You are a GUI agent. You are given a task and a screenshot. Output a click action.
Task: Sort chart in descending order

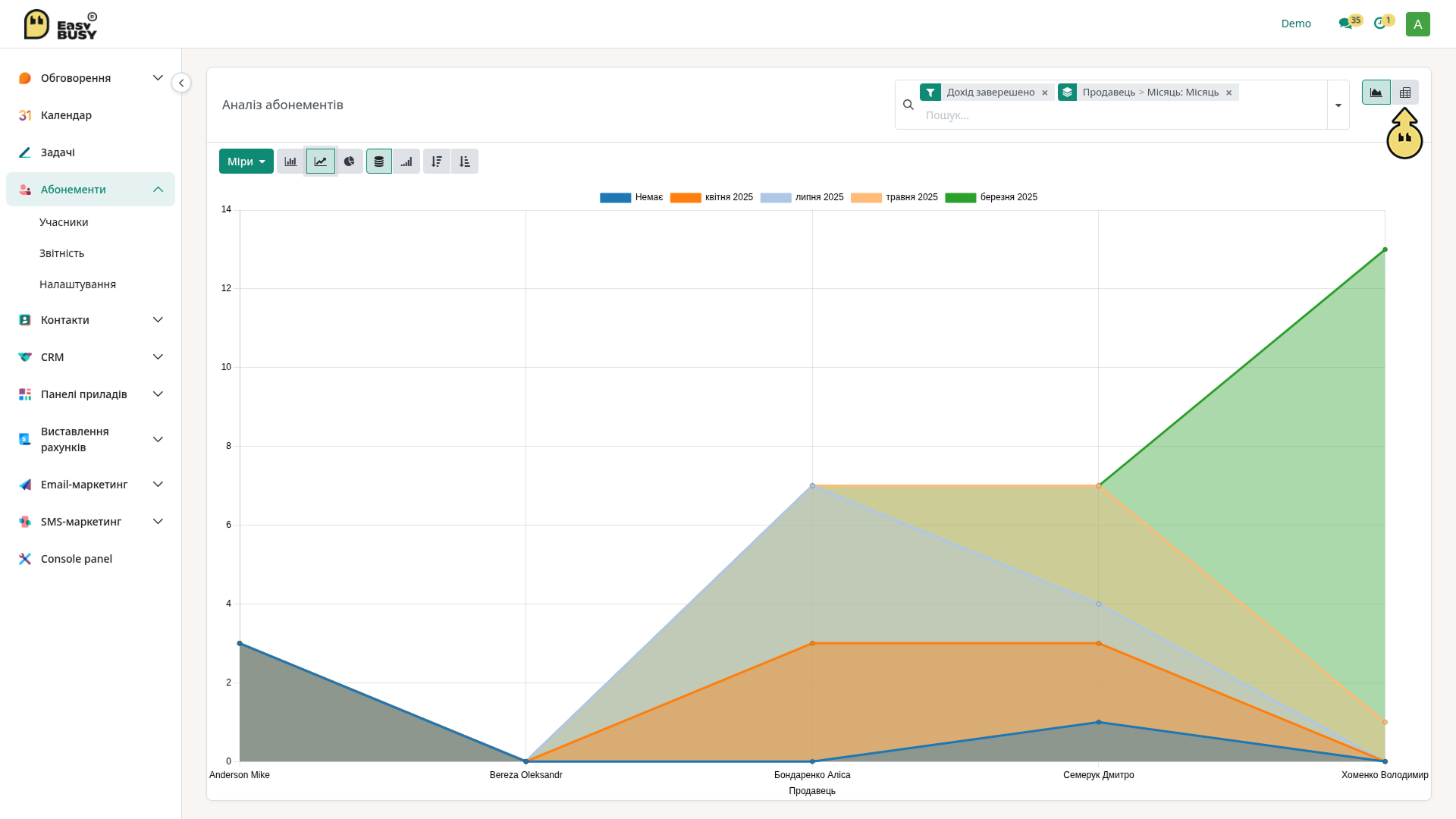pos(437,162)
